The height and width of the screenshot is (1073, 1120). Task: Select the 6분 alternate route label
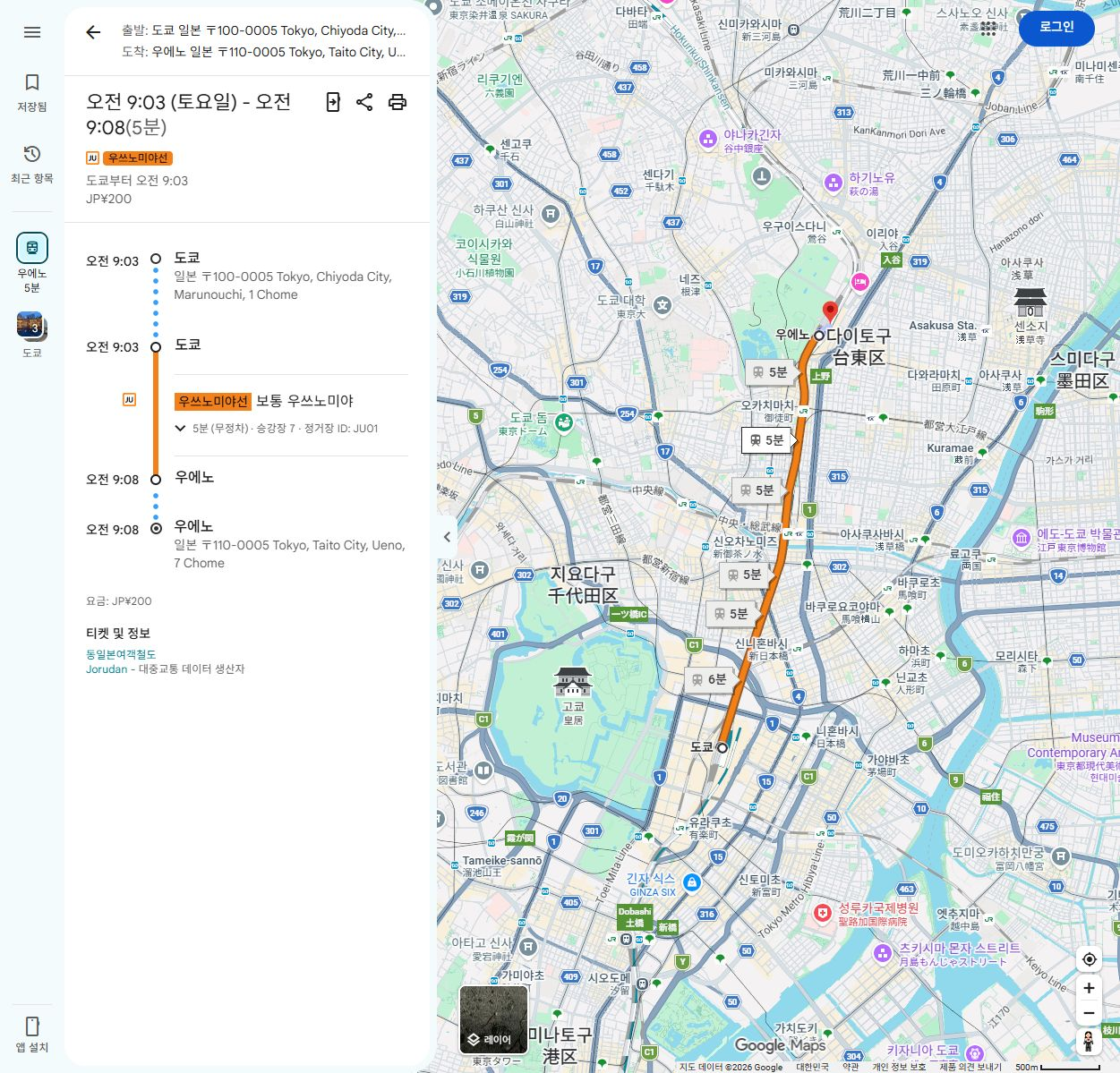(x=709, y=679)
